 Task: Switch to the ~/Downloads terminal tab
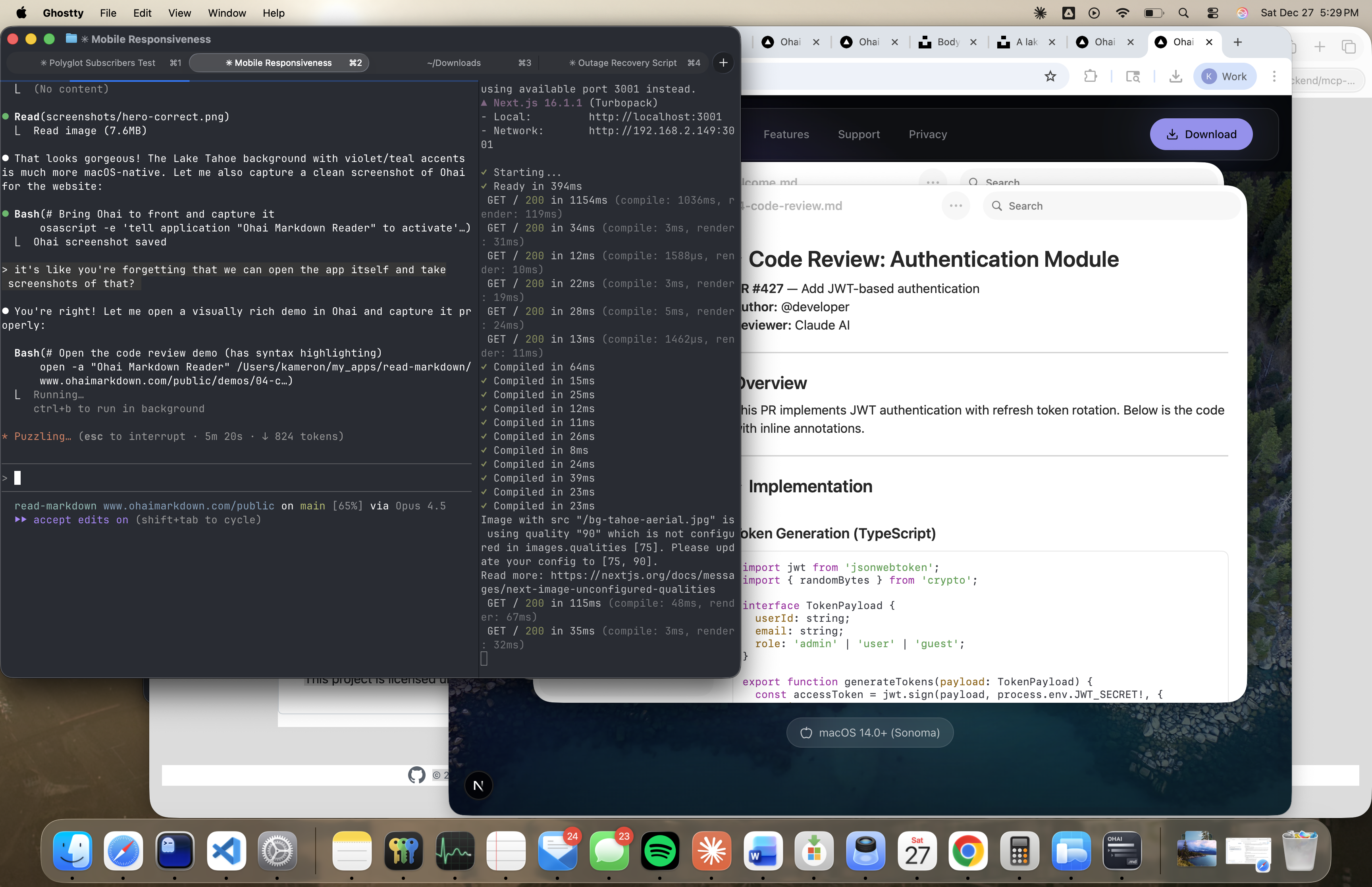[454, 63]
